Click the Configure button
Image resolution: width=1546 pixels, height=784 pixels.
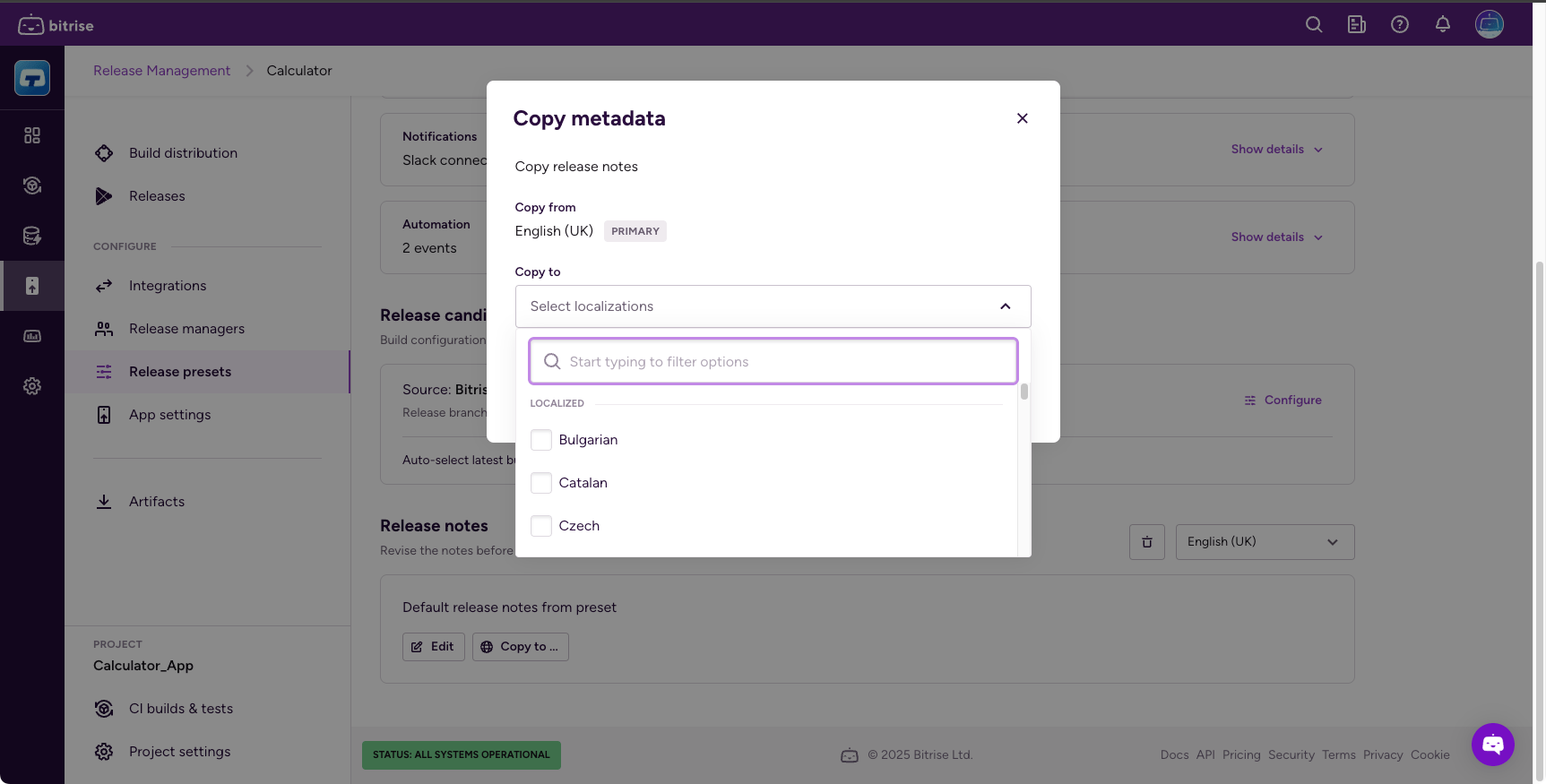coord(1283,401)
